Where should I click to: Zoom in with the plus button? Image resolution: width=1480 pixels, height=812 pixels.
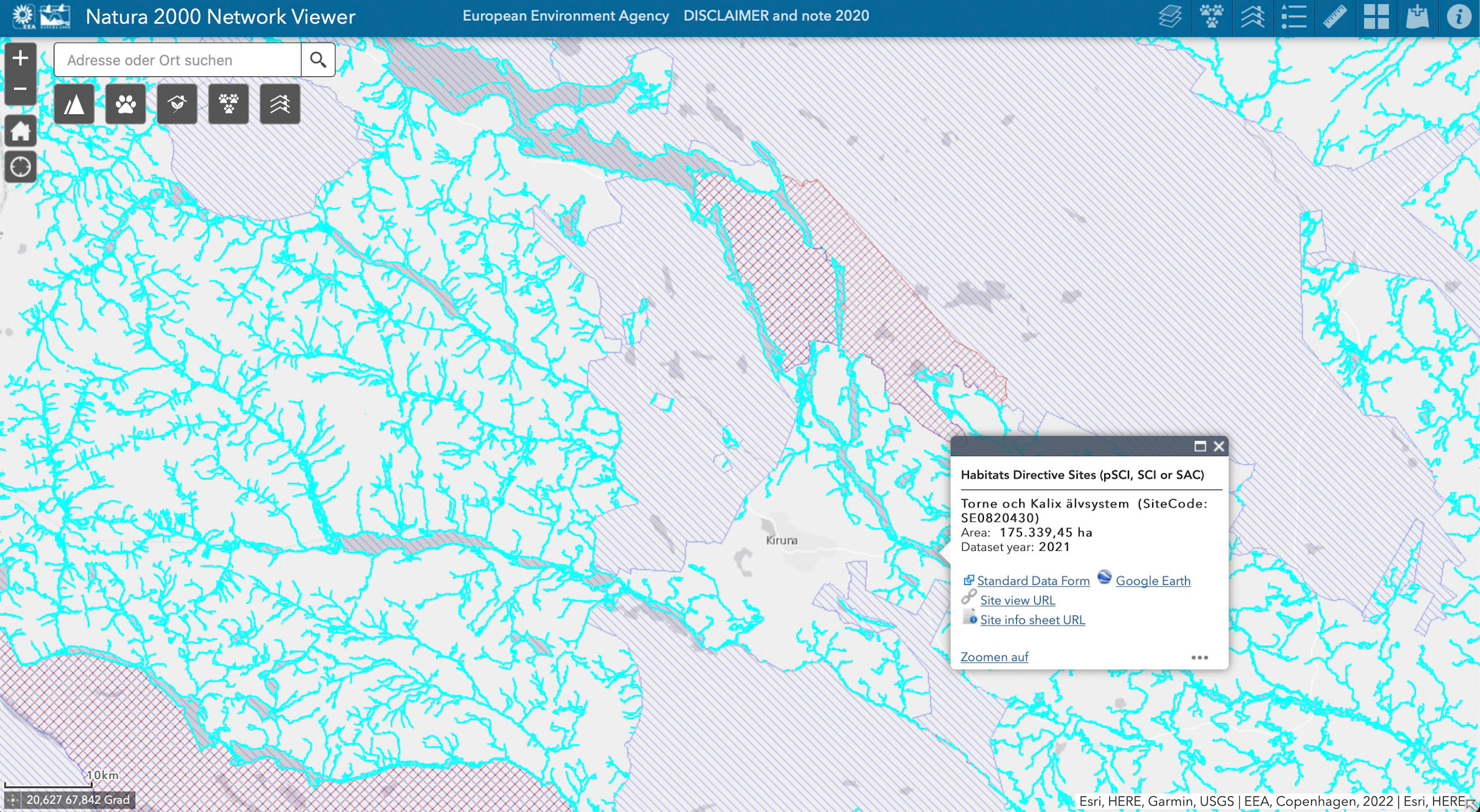pyautogui.click(x=20, y=58)
